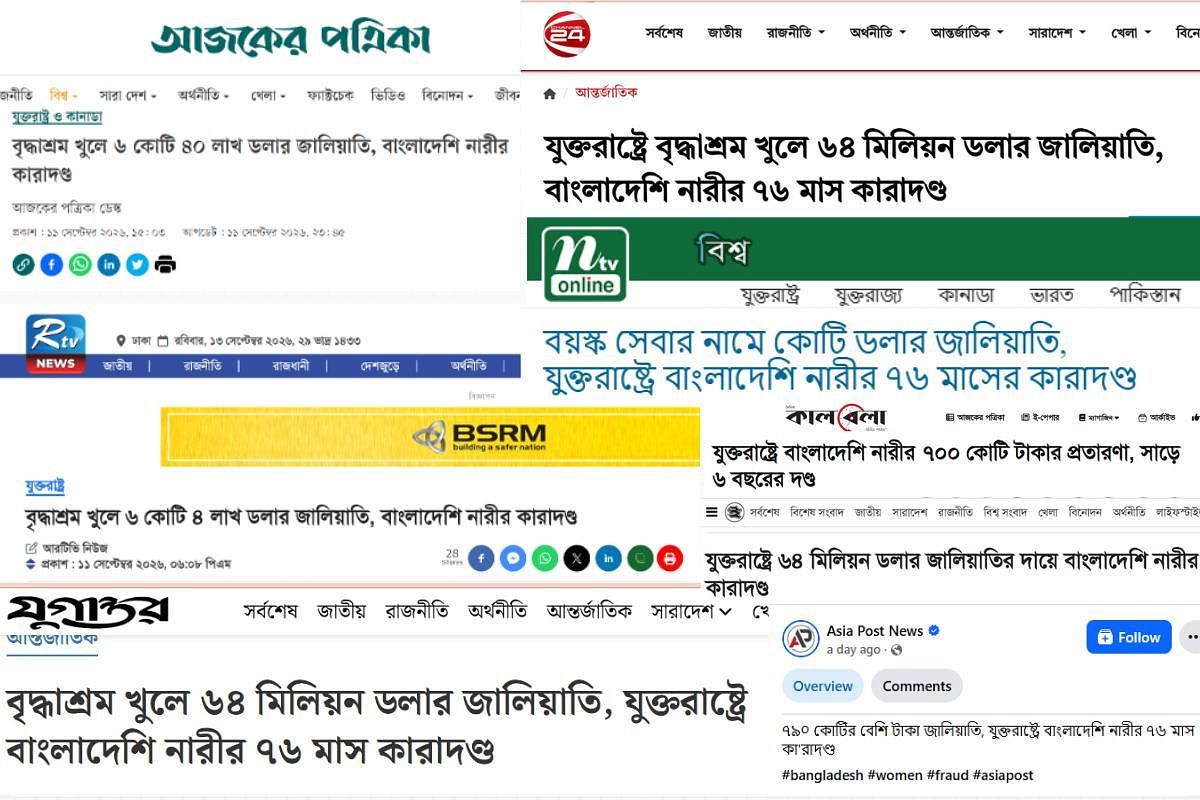1200x800 pixels.
Task: Share RTV article on WhatsApp
Action: [x=545, y=558]
